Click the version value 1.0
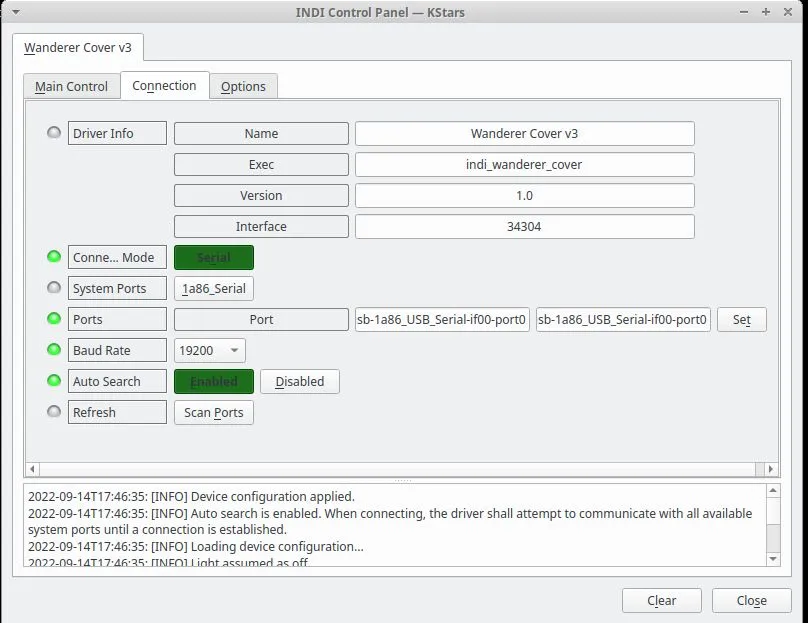The image size is (808, 623). [525, 195]
